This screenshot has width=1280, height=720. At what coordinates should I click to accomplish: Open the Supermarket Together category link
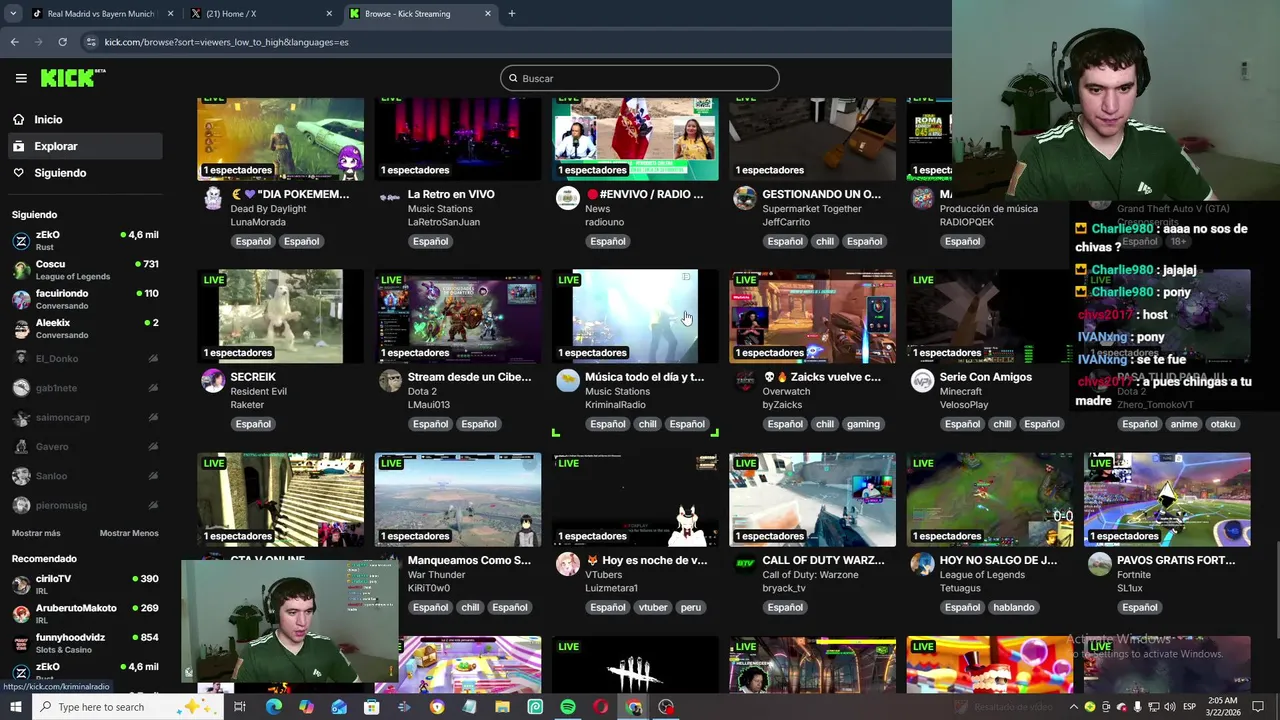(812, 209)
